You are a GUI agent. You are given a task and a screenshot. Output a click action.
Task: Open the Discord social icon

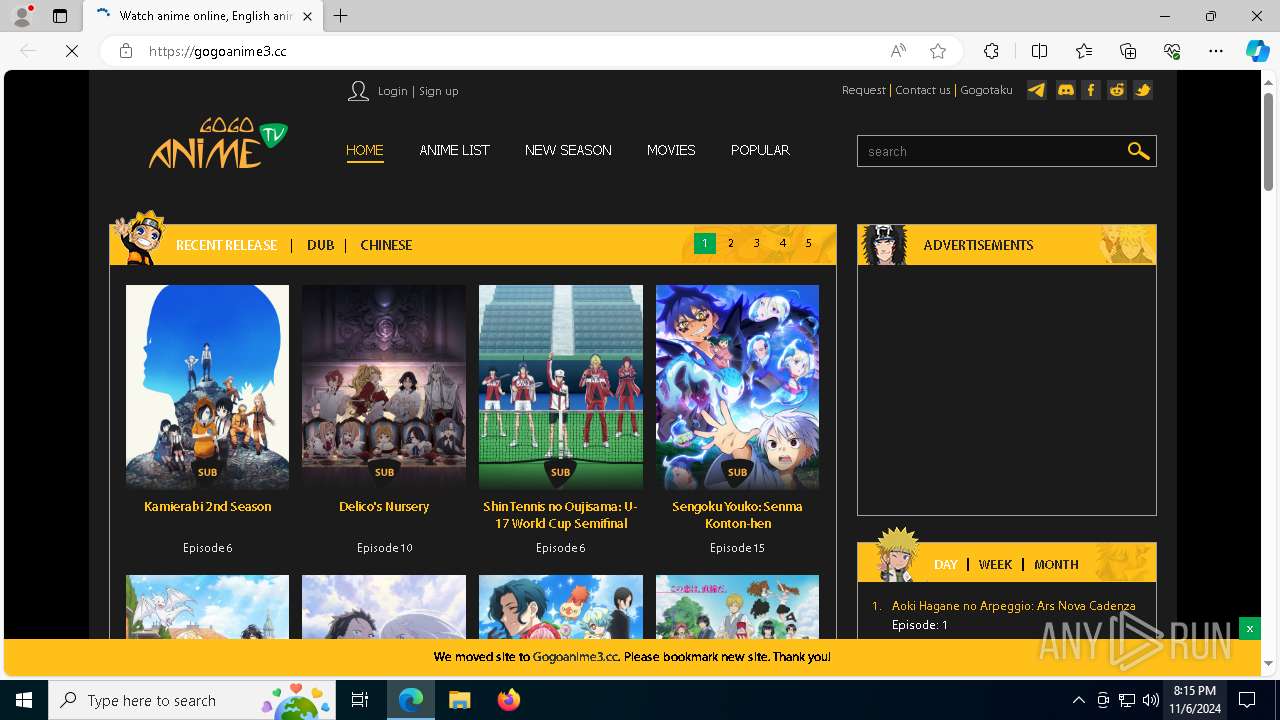pyautogui.click(x=1065, y=90)
